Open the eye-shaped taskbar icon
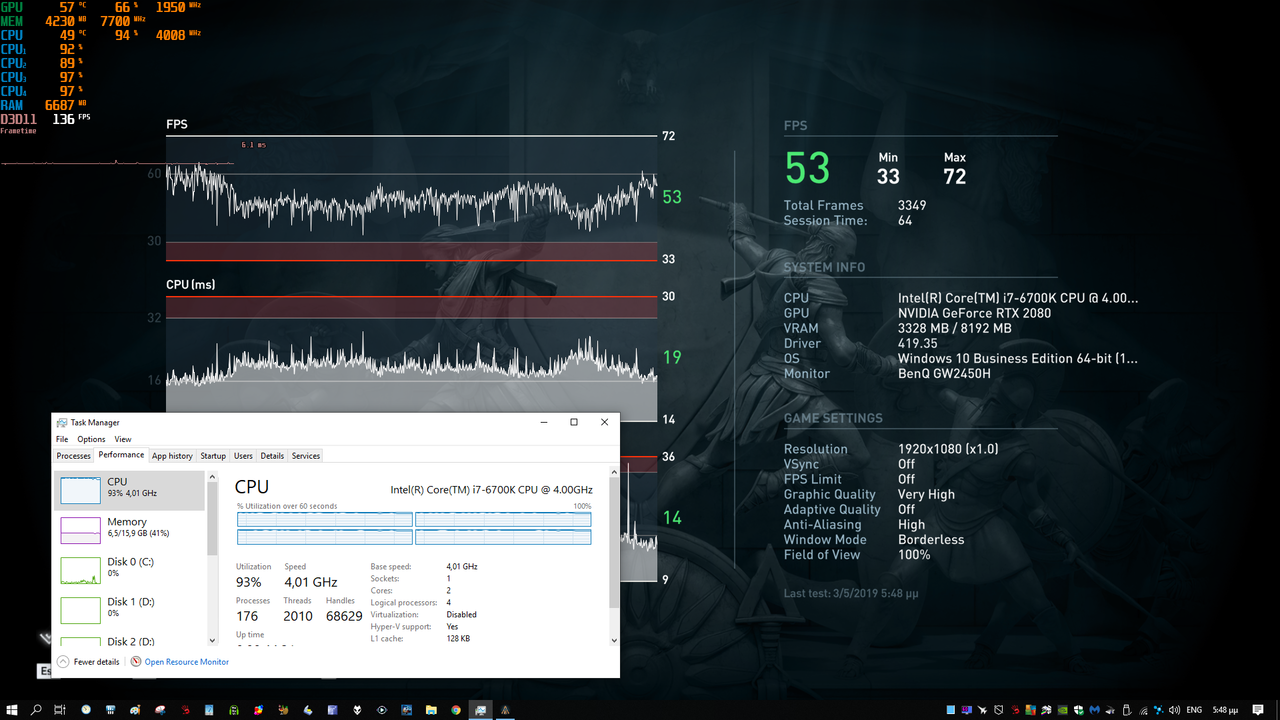1280x720 pixels. click(381, 710)
